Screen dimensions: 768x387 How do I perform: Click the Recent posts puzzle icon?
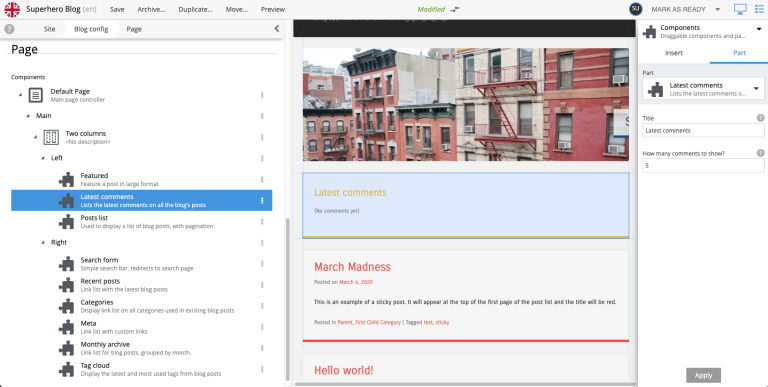tap(66, 285)
